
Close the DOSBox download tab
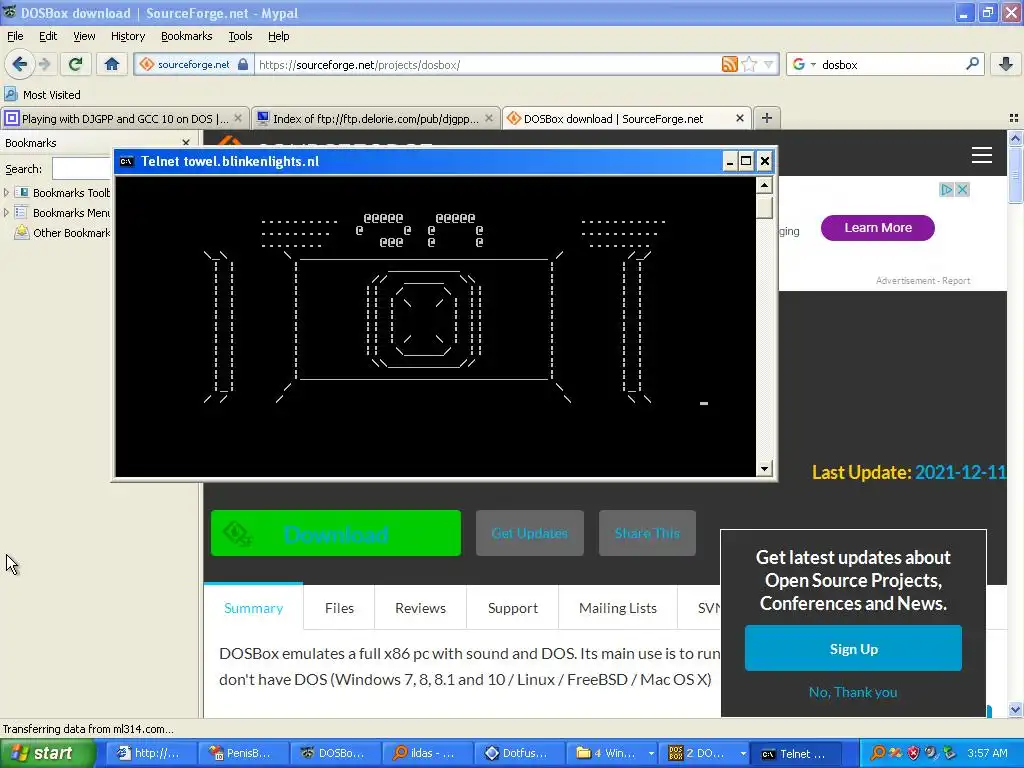[x=739, y=118]
